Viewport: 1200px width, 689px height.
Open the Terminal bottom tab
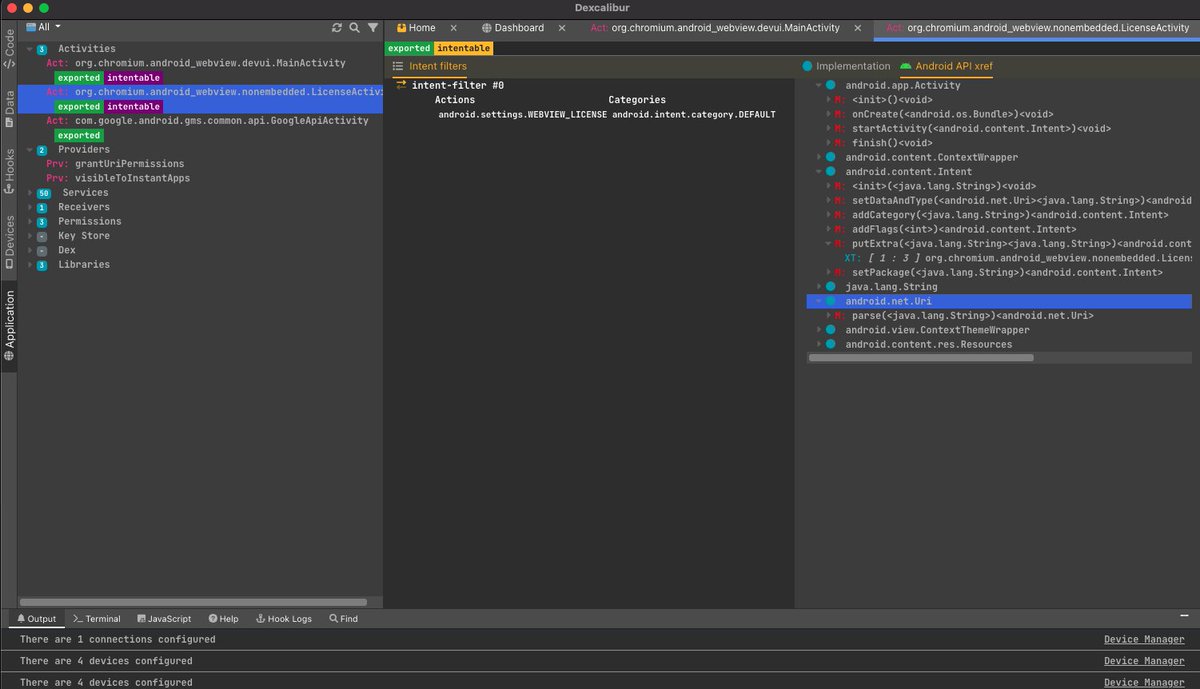click(97, 619)
